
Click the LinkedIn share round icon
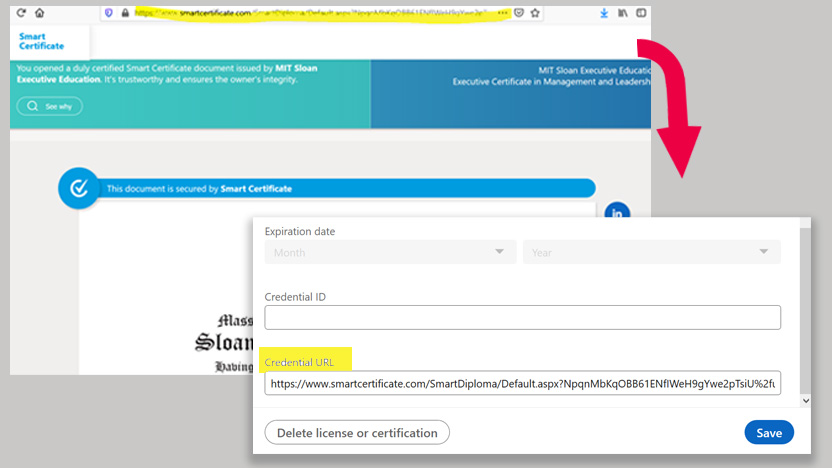[x=617, y=211]
